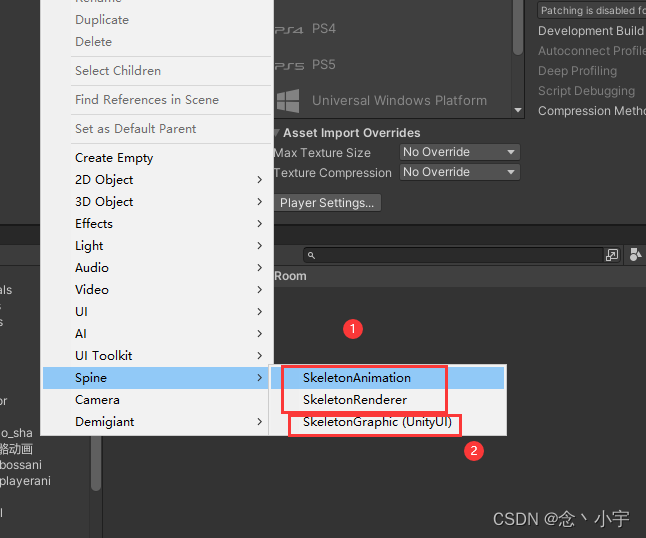Image resolution: width=646 pixels, height=538 pixels.
Task: Select SkeletonGraphic (UnityUI) option
Action: pyautogui.click(x=387, y=422)
